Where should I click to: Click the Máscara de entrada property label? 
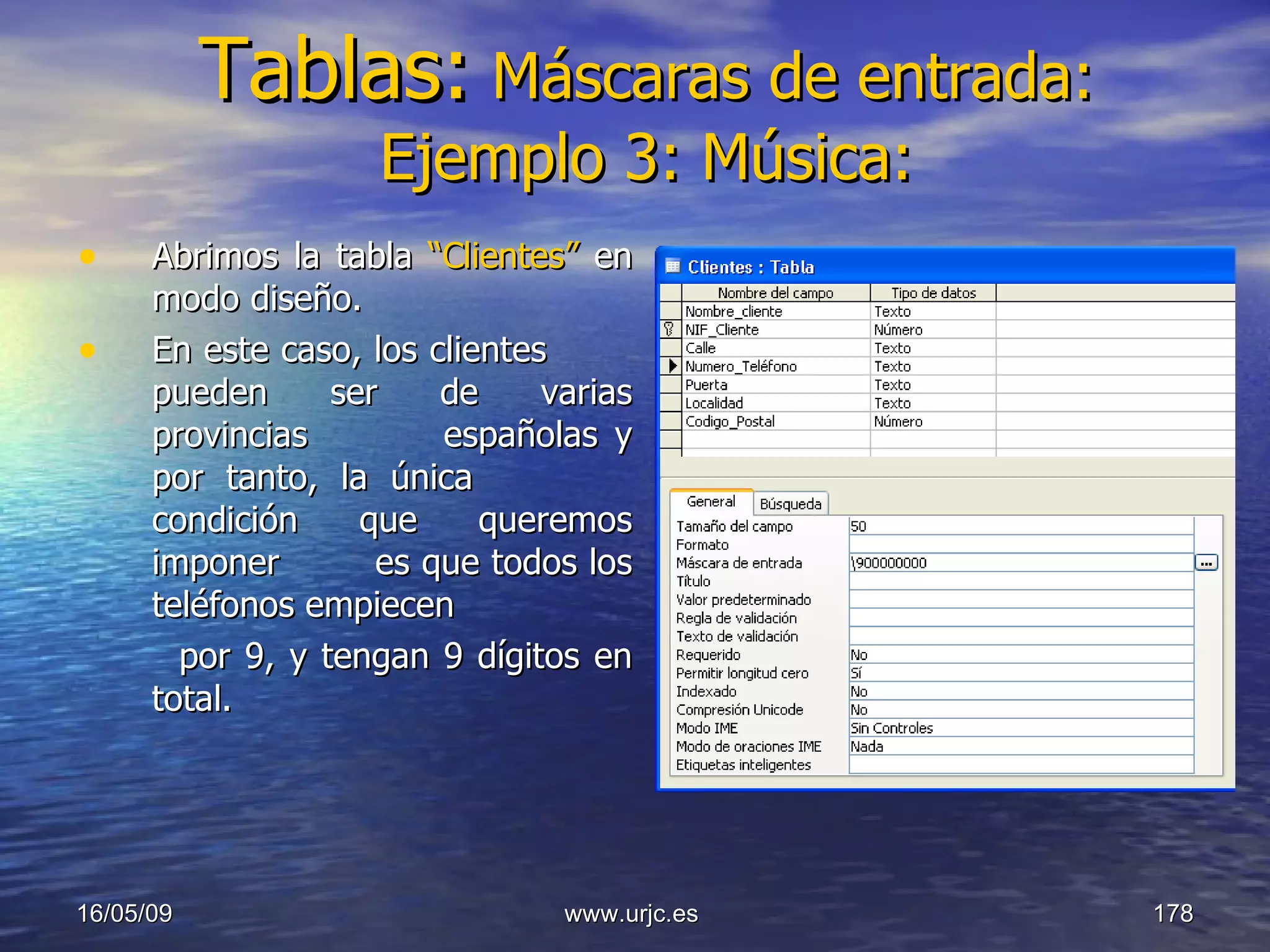(739, 563)
